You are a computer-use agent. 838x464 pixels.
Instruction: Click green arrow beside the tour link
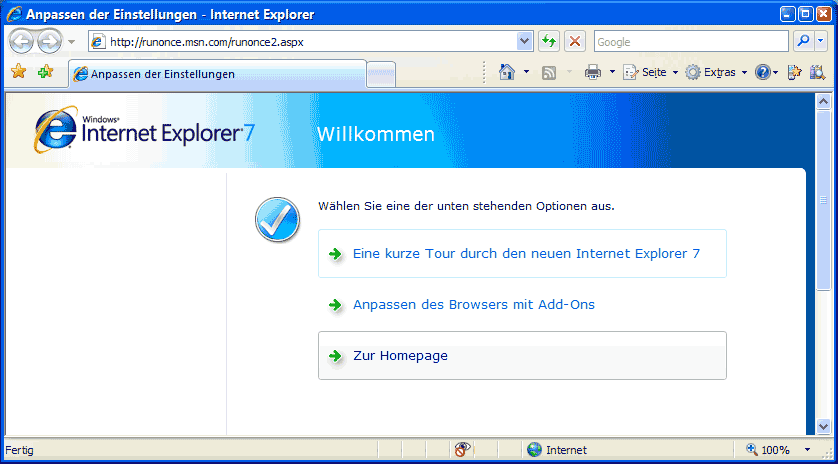point(335,254)
